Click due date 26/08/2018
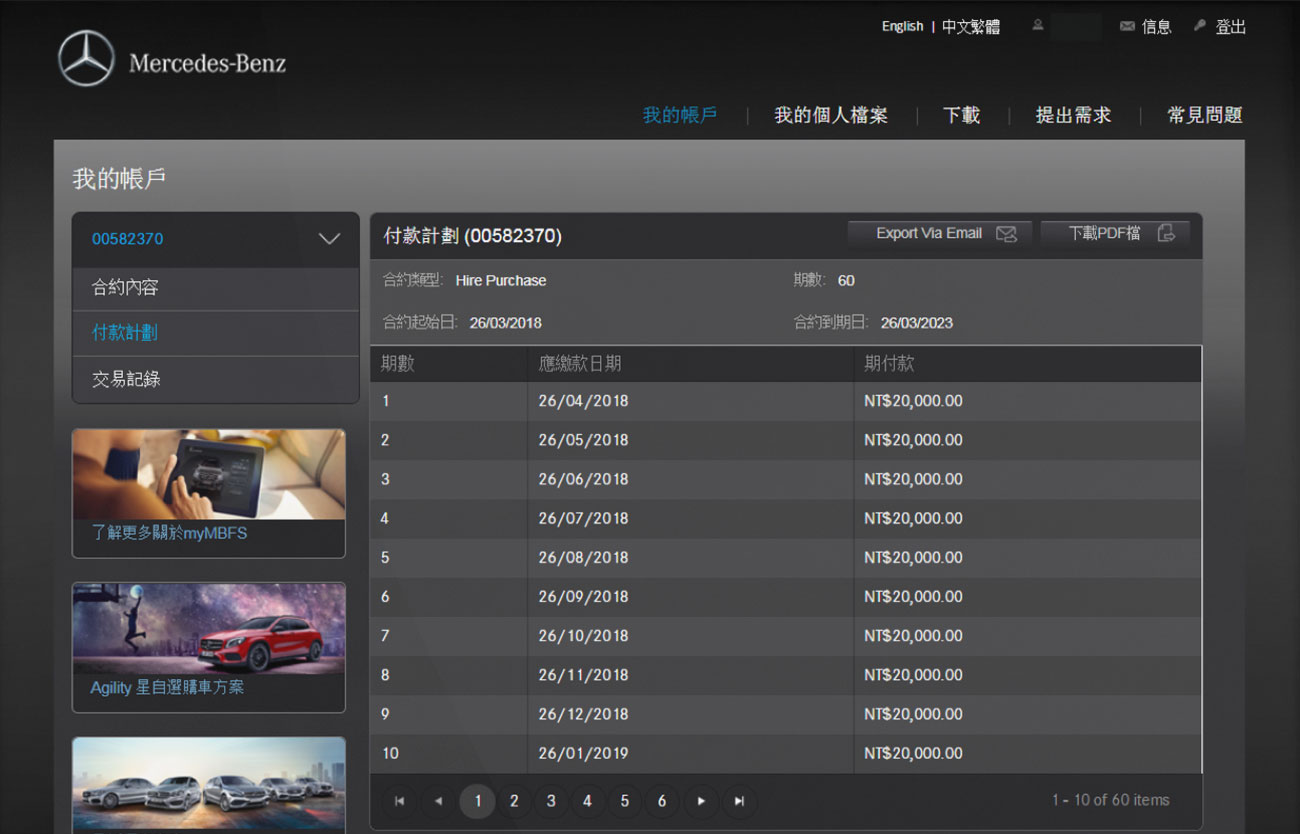This screenshot has width=1300, height=834. pos(583,557)
